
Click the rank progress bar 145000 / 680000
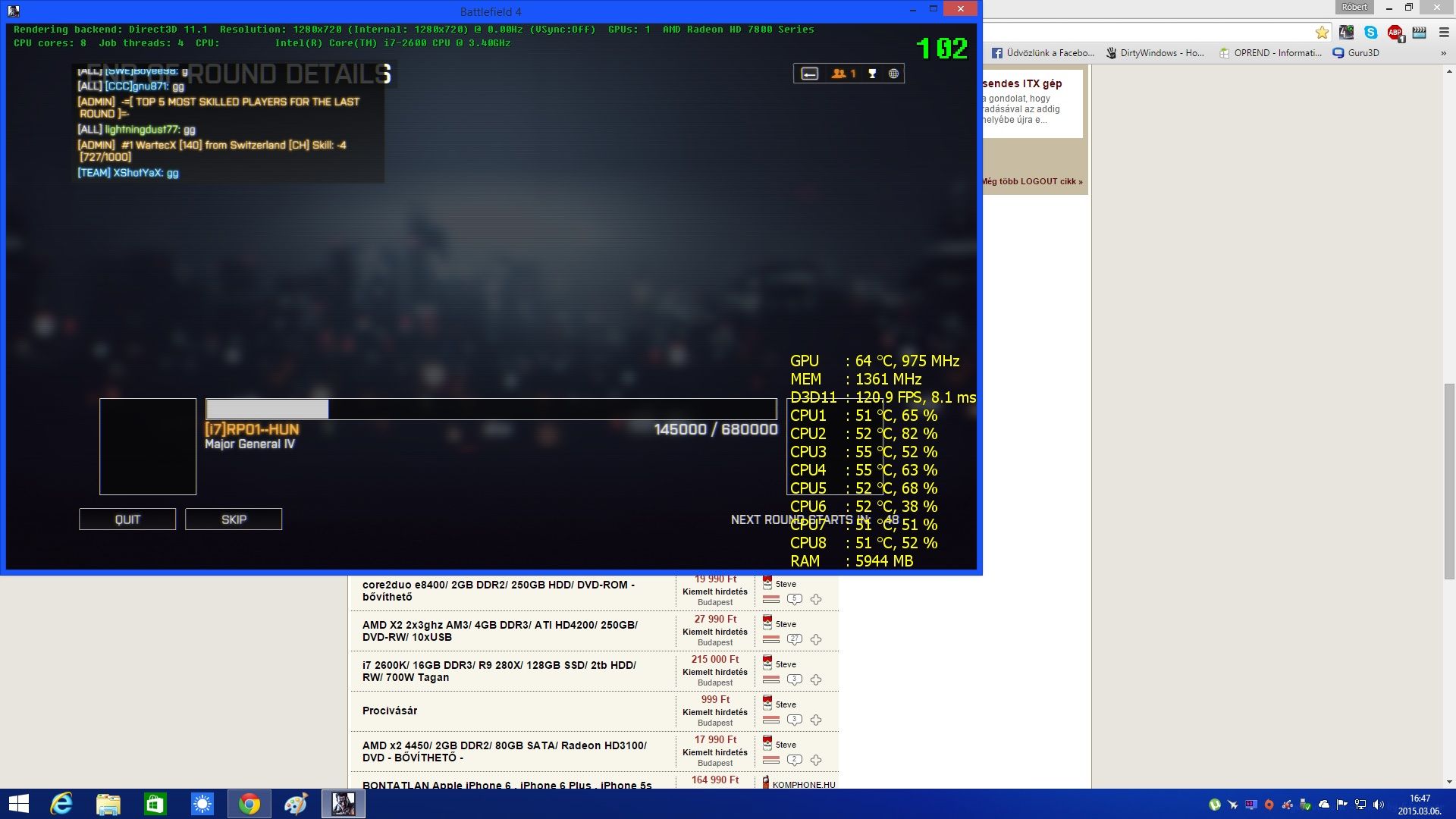click(x=491, y=409)
